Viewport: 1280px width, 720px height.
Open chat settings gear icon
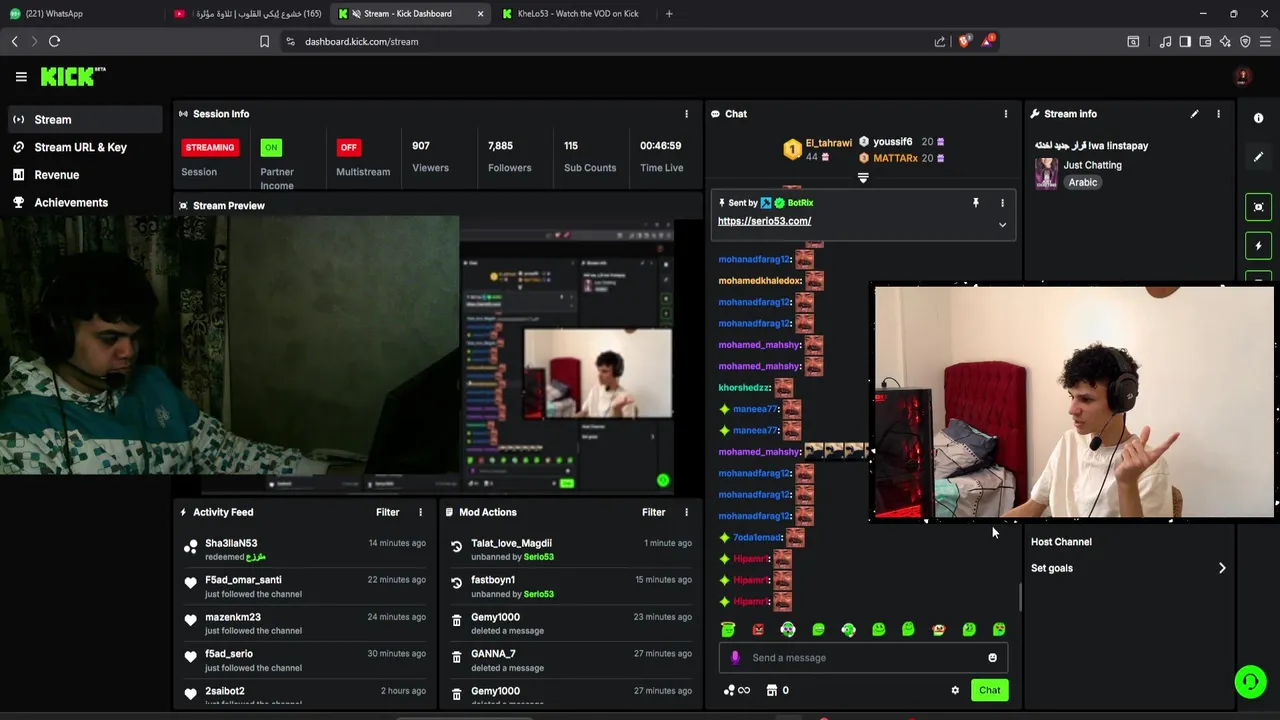click(x=955, y=690)
